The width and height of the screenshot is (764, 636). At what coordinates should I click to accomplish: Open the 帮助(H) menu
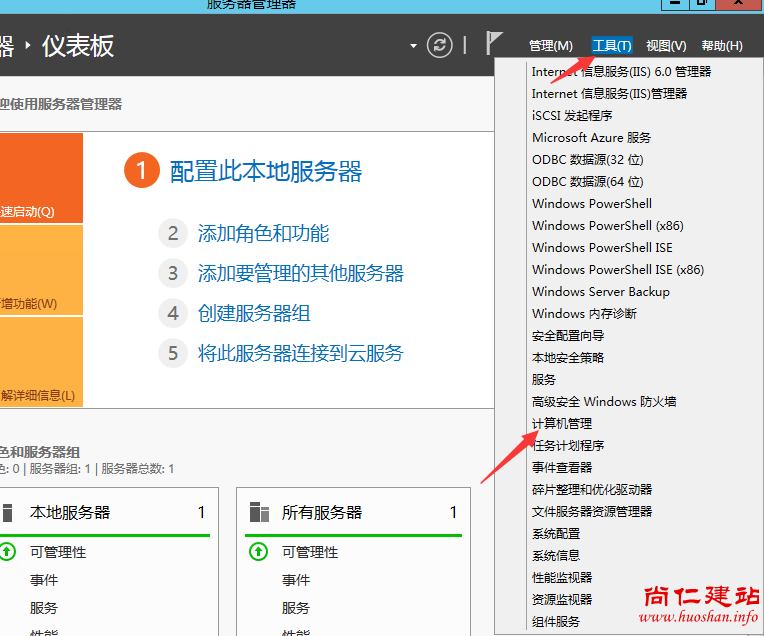click(722, 46)
